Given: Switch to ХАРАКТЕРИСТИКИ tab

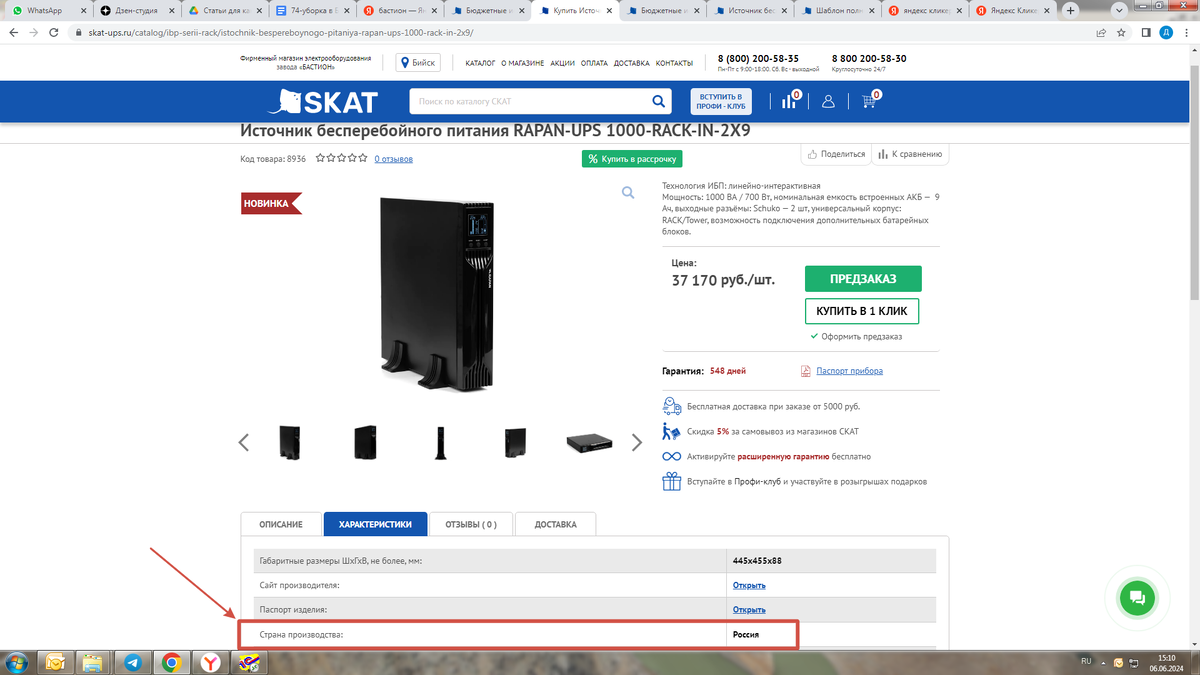Looking at the screenshot, I should [x=375, y=524].
